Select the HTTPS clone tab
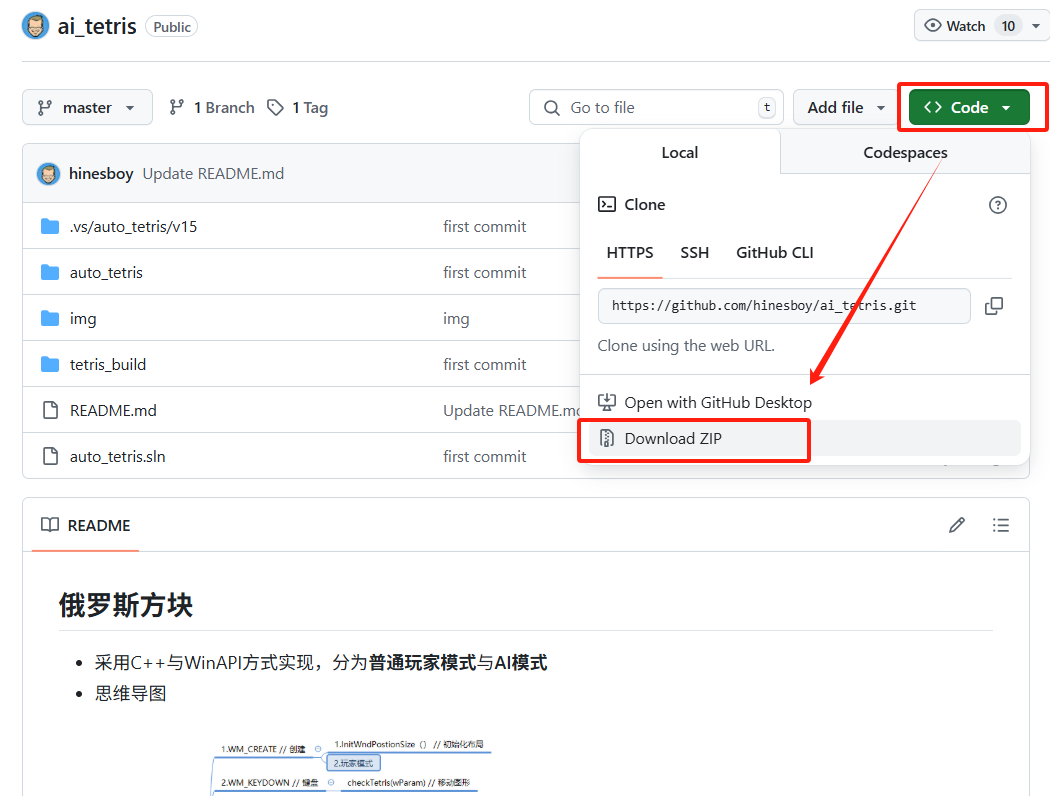The image size is (1050, 796). point(629,252)
